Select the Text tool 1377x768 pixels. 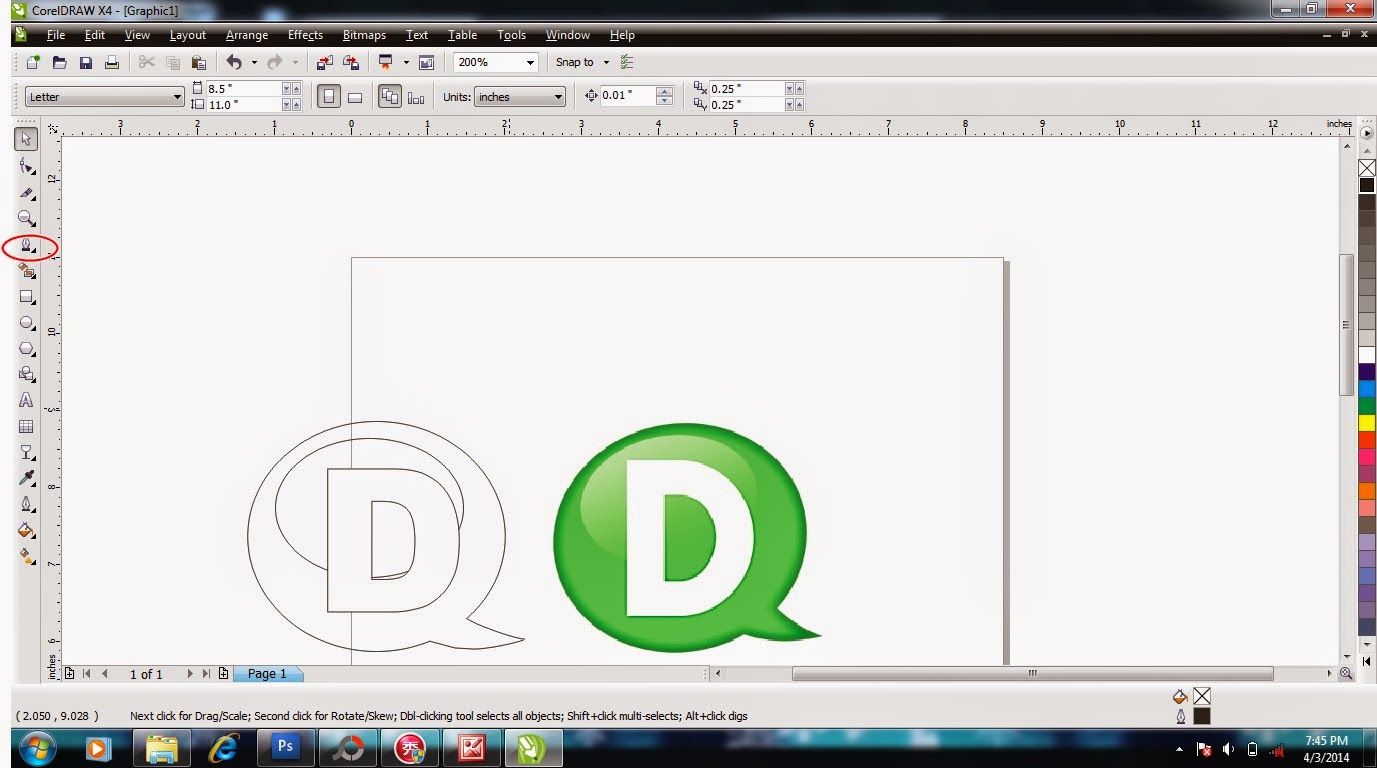tap(27, 400)
